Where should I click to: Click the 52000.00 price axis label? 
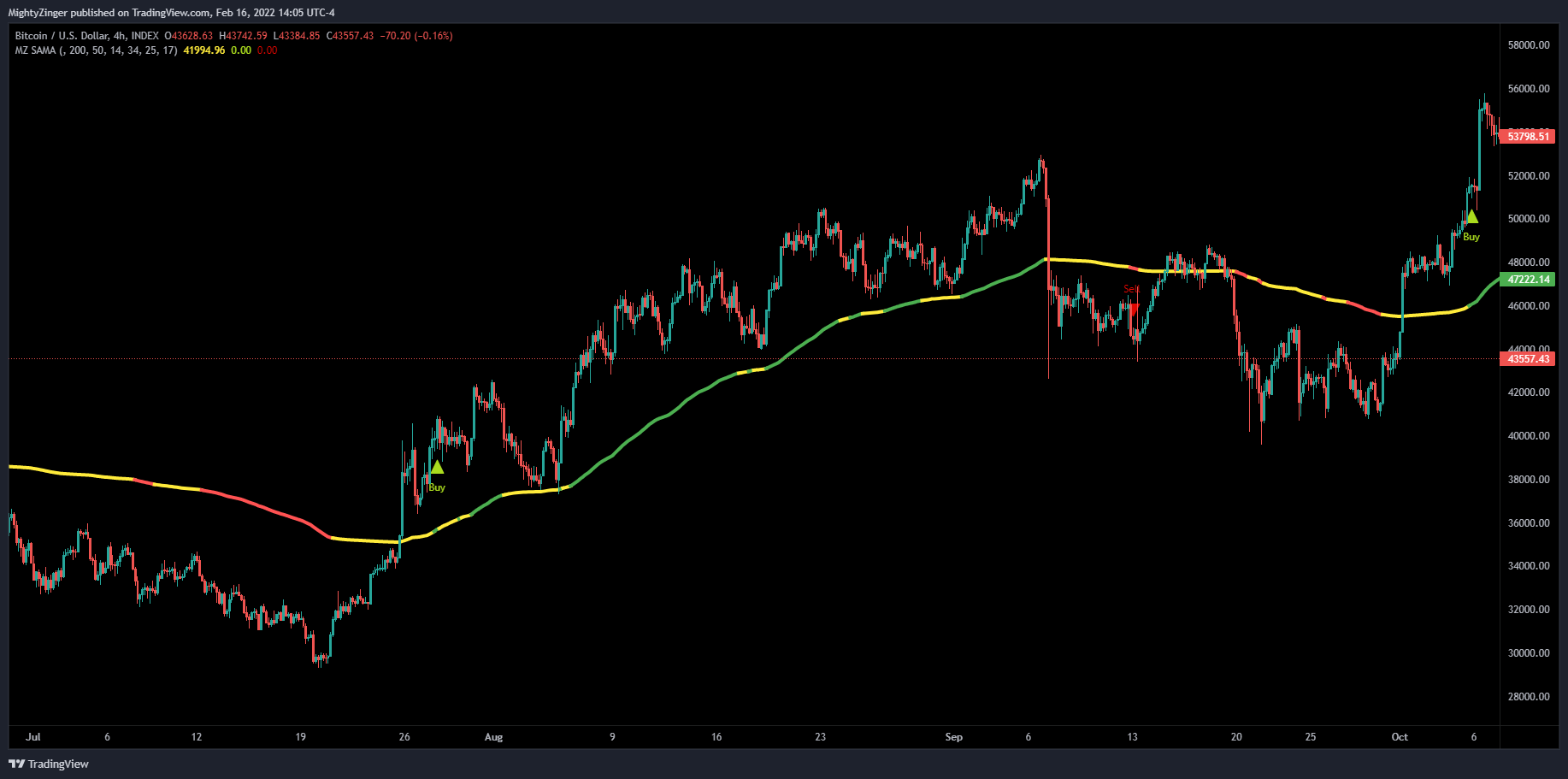[1528, 176]
